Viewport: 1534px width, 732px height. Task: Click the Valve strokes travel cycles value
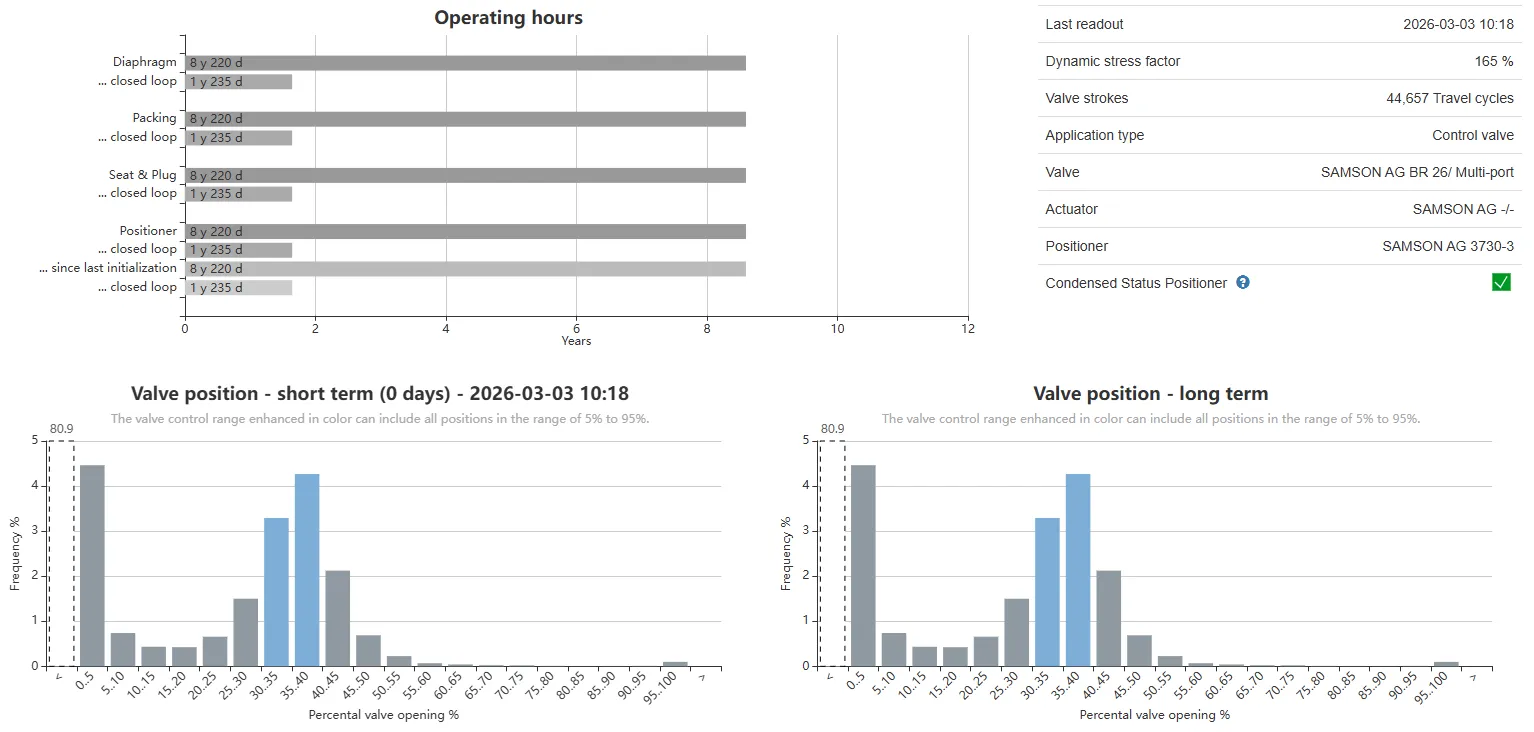point(1449,98)
